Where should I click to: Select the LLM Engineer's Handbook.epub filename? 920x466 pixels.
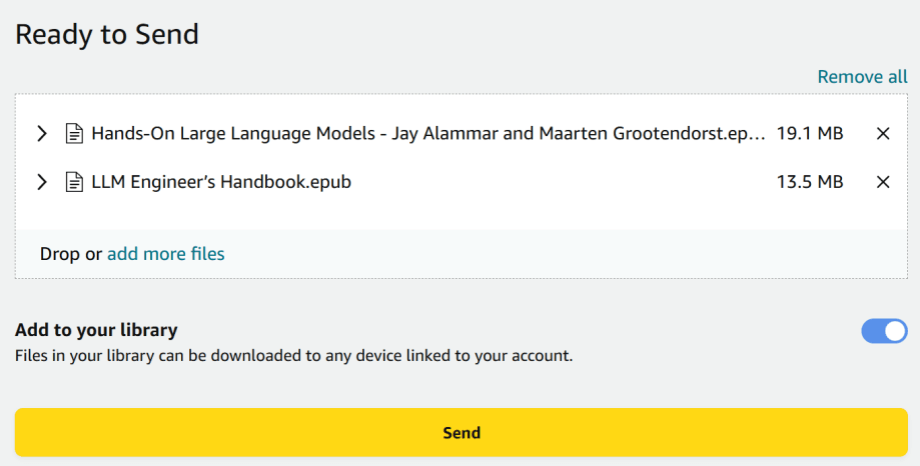point(221,182)
